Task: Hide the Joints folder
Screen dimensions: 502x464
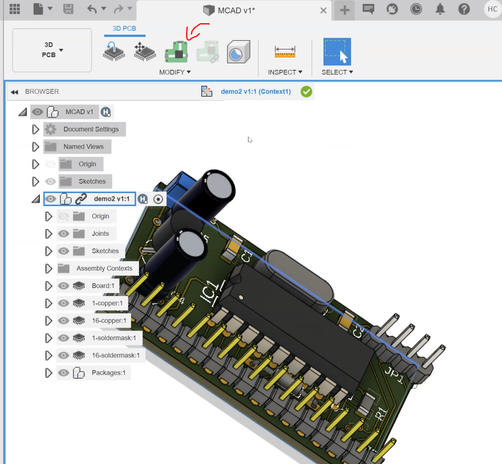Action: click(64, 234)
